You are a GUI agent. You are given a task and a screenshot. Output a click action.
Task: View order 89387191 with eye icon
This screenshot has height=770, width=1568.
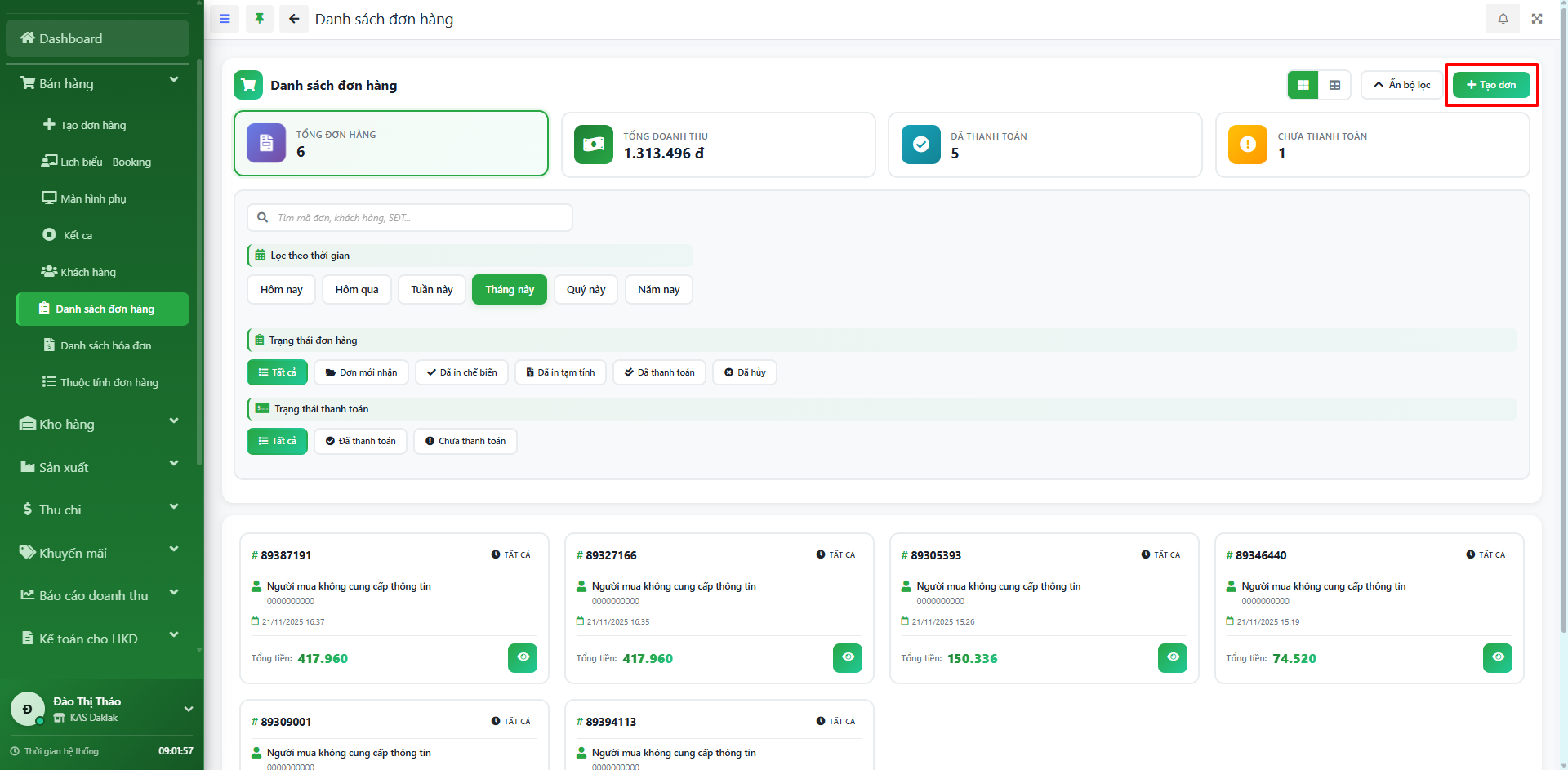523,657
